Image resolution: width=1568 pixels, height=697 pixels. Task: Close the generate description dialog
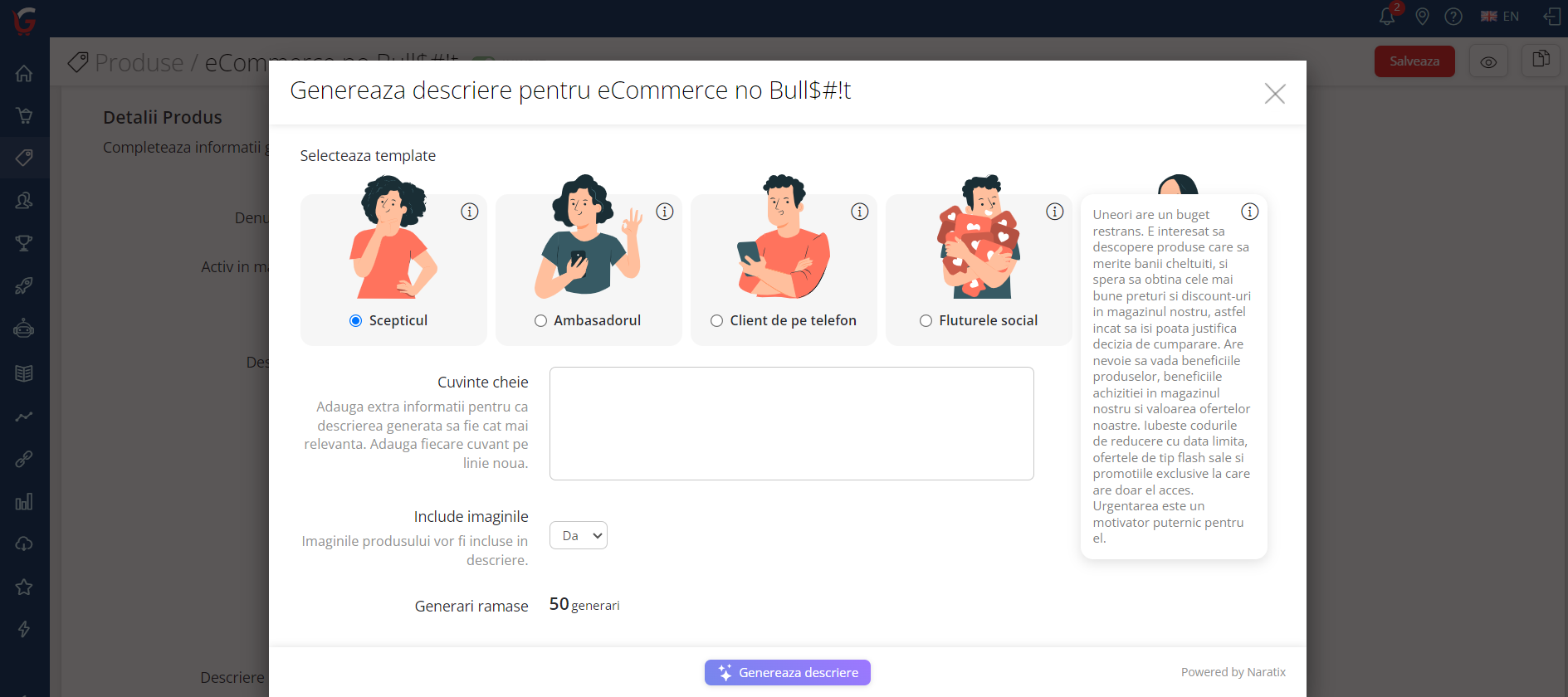point(1275,93)
